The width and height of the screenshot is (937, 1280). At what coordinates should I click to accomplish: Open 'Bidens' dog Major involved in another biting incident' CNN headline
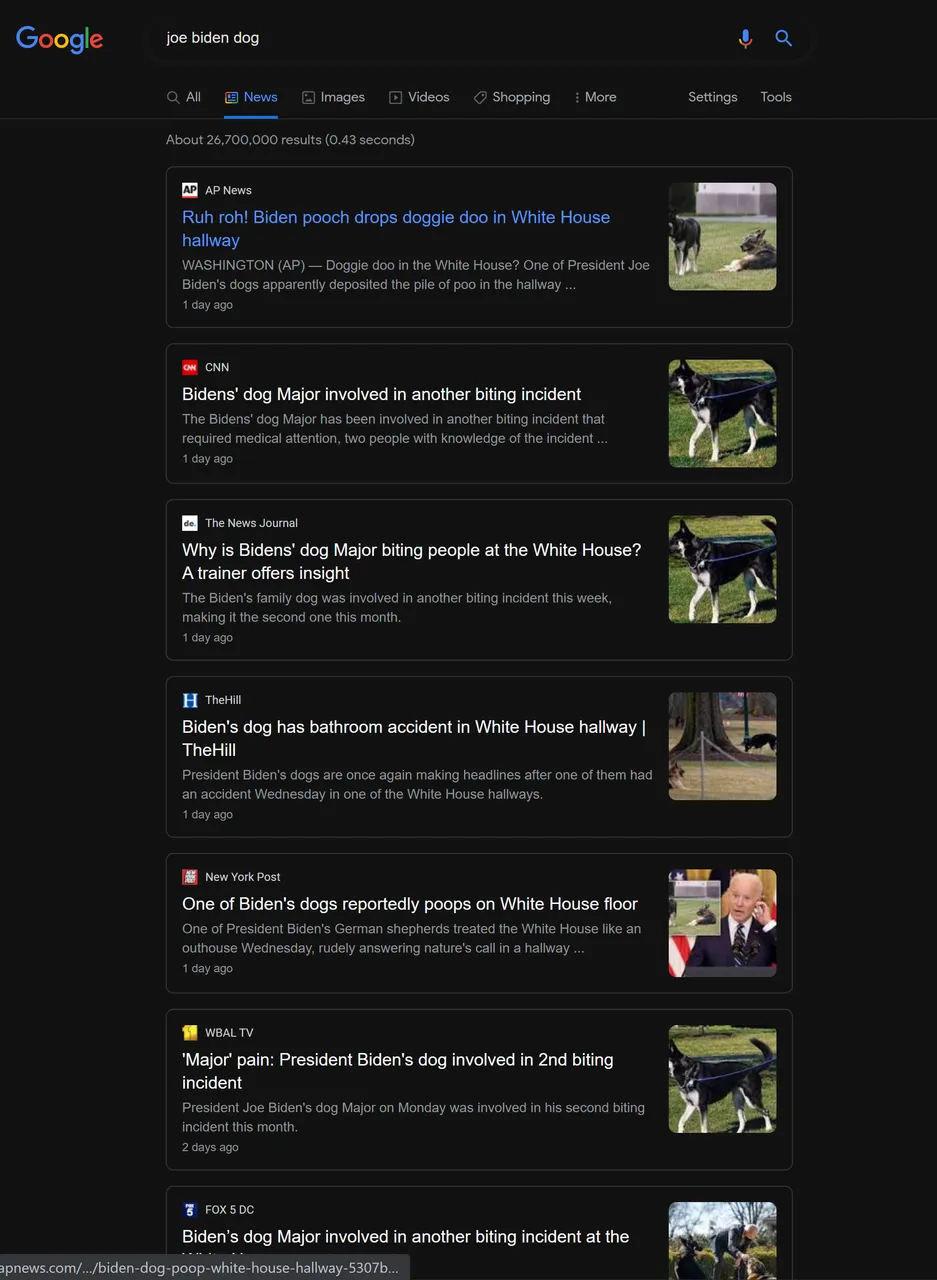(381, 394)
